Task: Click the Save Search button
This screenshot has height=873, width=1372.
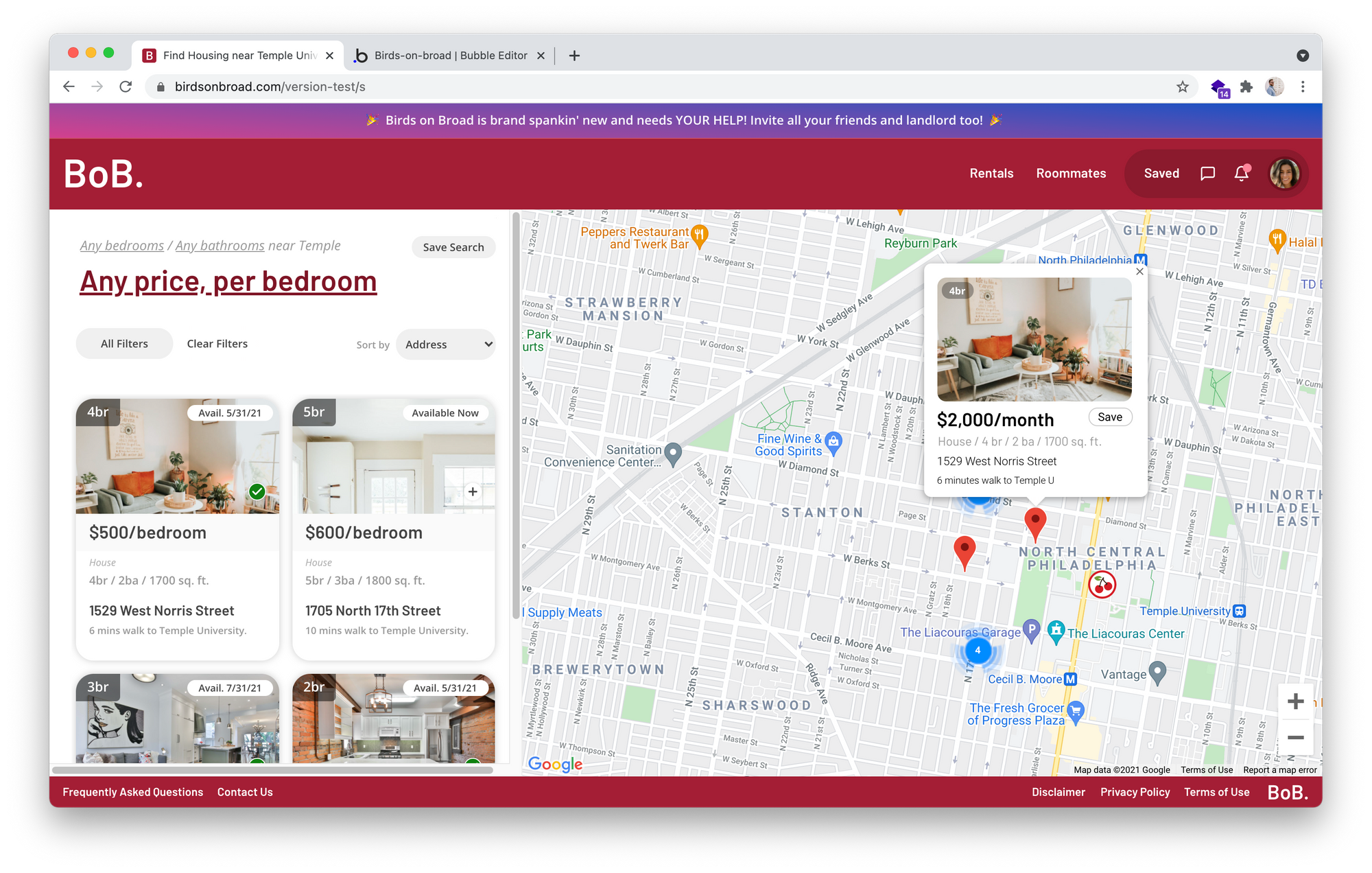Action: coord(453,247)
